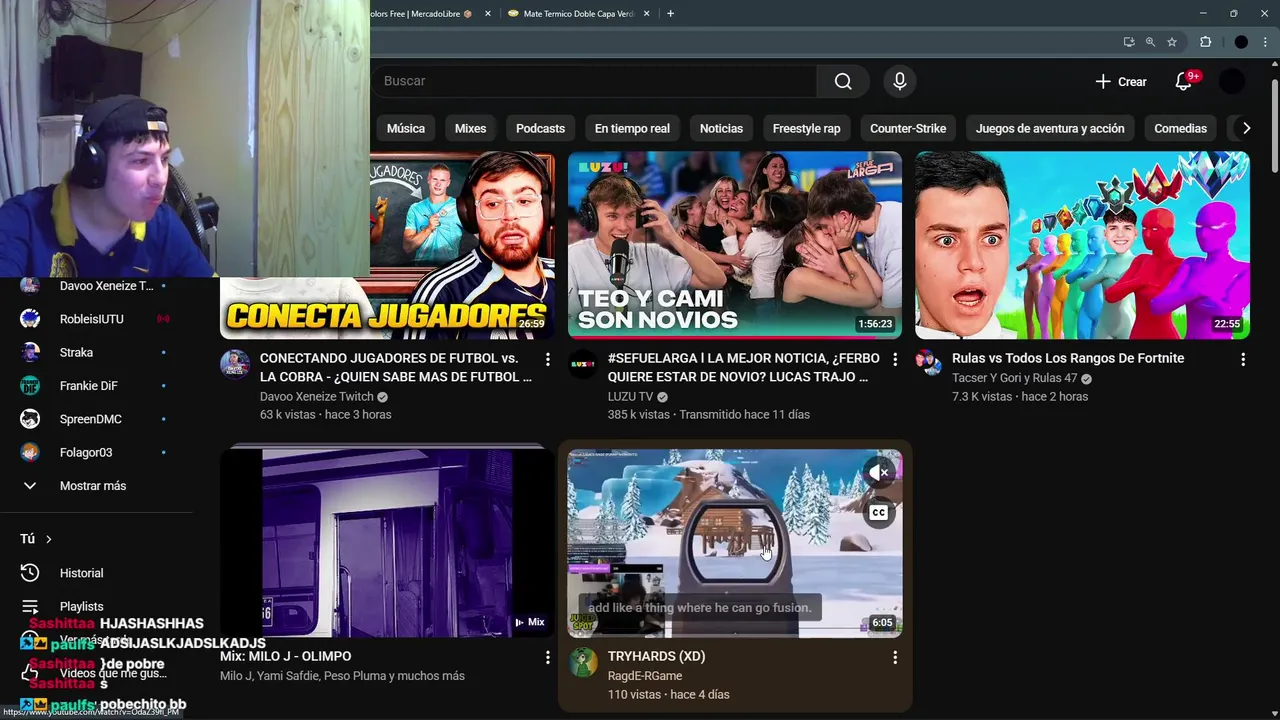Bookmark page with the star icon
The width and height of the screenshot is (1280, 720).
[1172, 42]
